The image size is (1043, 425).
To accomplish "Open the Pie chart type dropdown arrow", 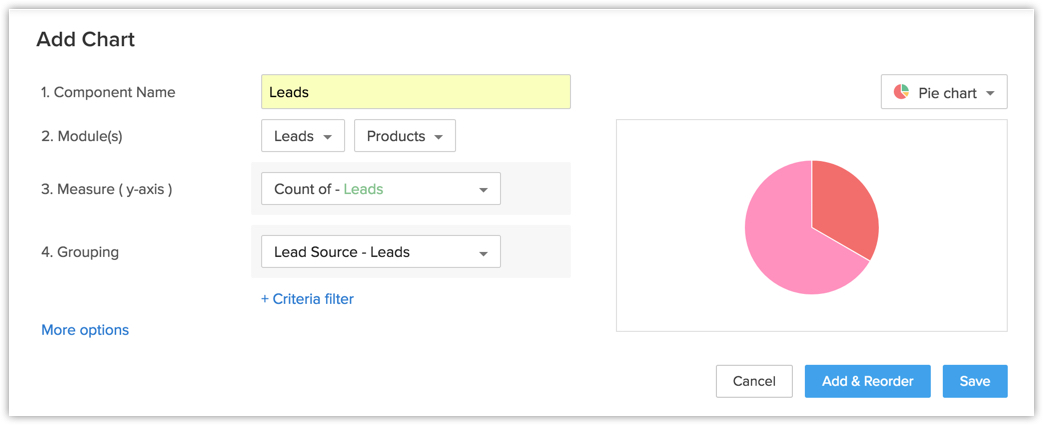I will point(990,93).
